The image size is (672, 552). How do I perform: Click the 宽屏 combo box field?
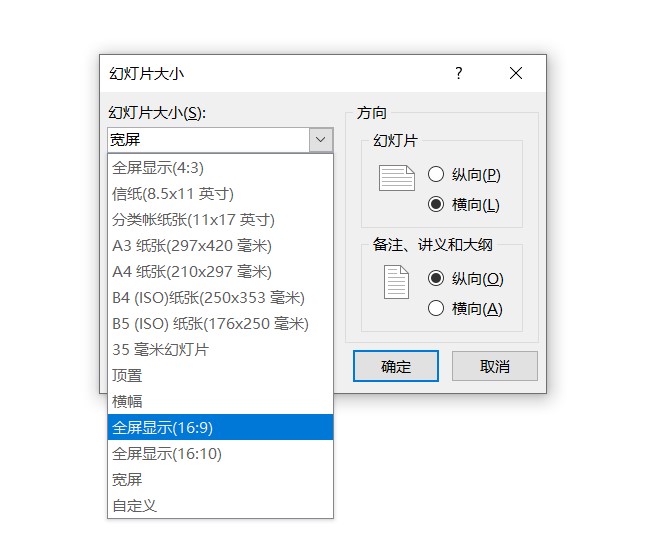click(209, 140)
